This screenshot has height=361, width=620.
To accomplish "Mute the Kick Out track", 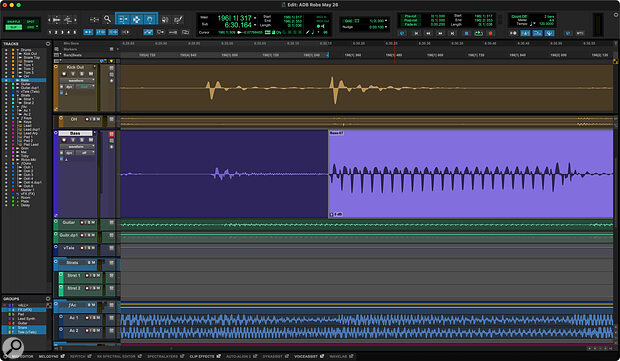I will click(x=91, y=74).
